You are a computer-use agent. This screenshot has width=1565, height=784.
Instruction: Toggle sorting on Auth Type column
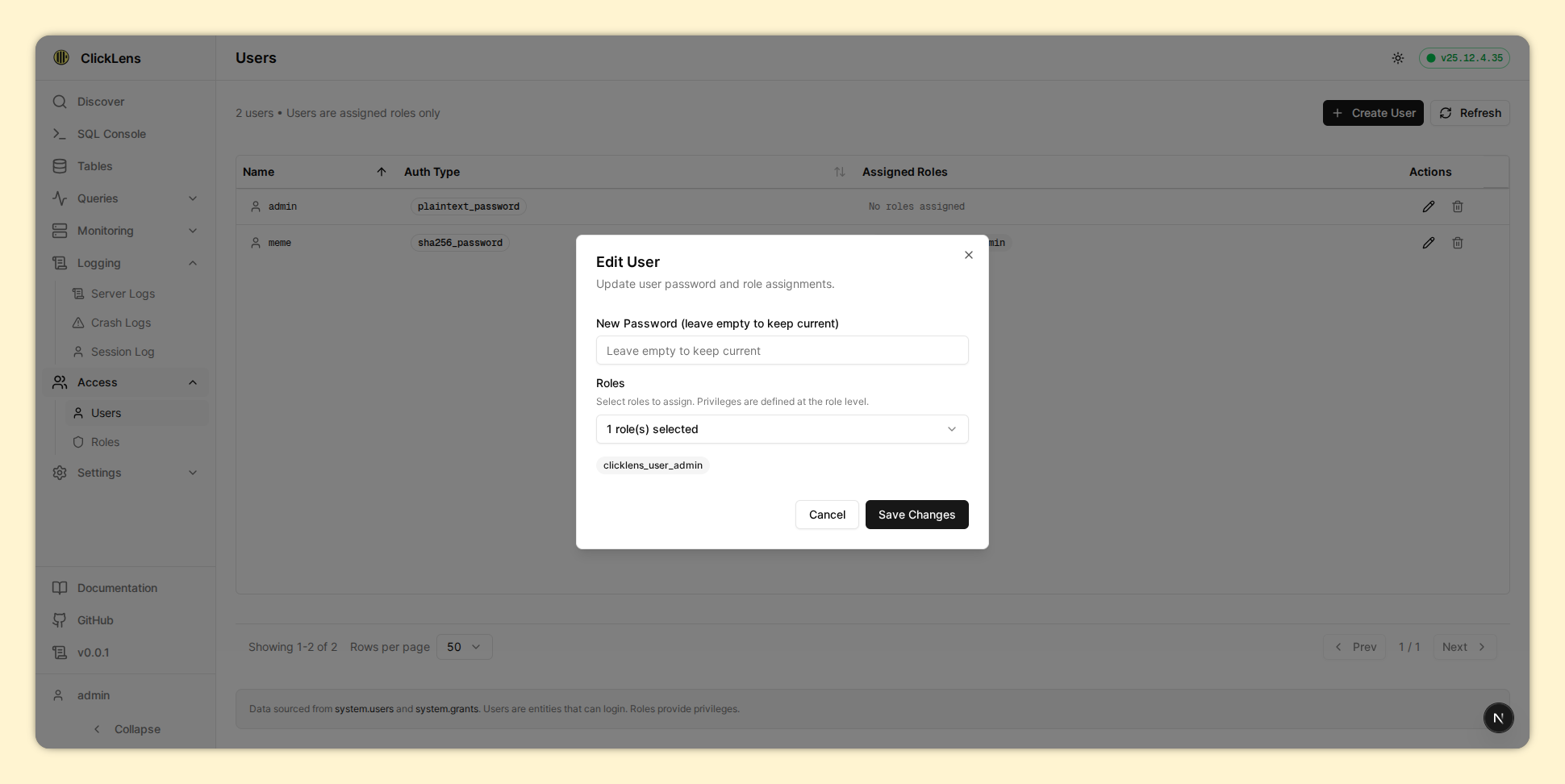point(839,172)
